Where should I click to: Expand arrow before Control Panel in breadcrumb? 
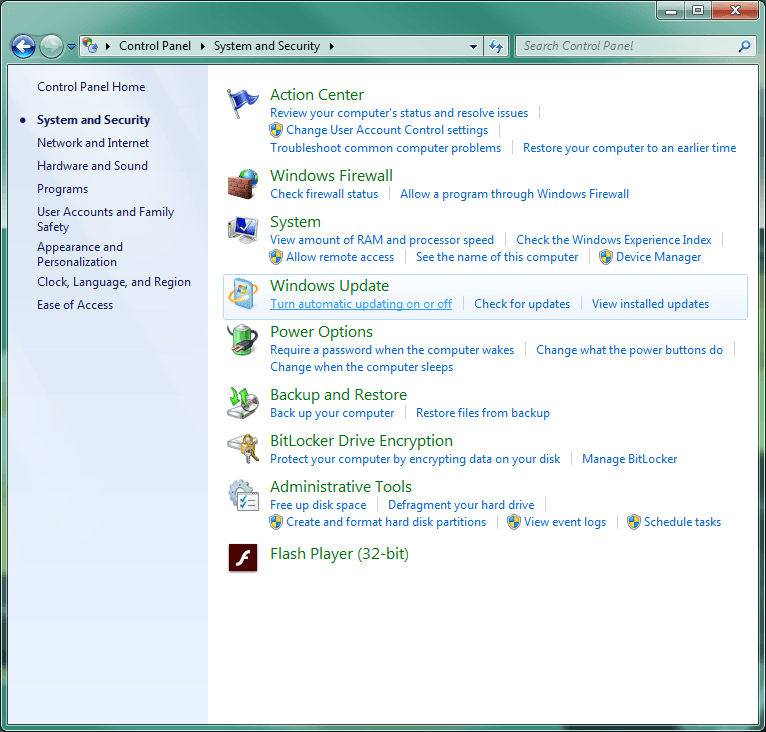click(108, 46)
